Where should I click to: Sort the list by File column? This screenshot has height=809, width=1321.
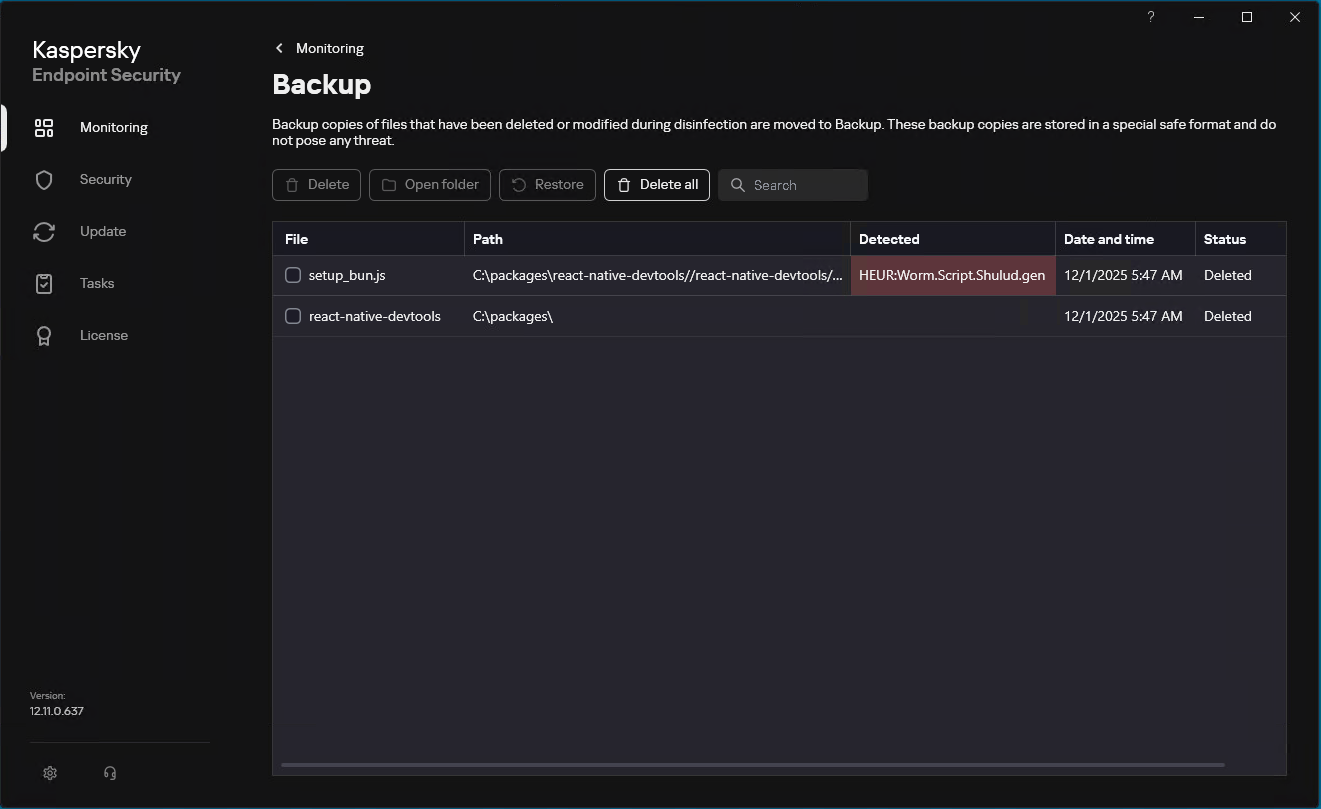[296, 239]
